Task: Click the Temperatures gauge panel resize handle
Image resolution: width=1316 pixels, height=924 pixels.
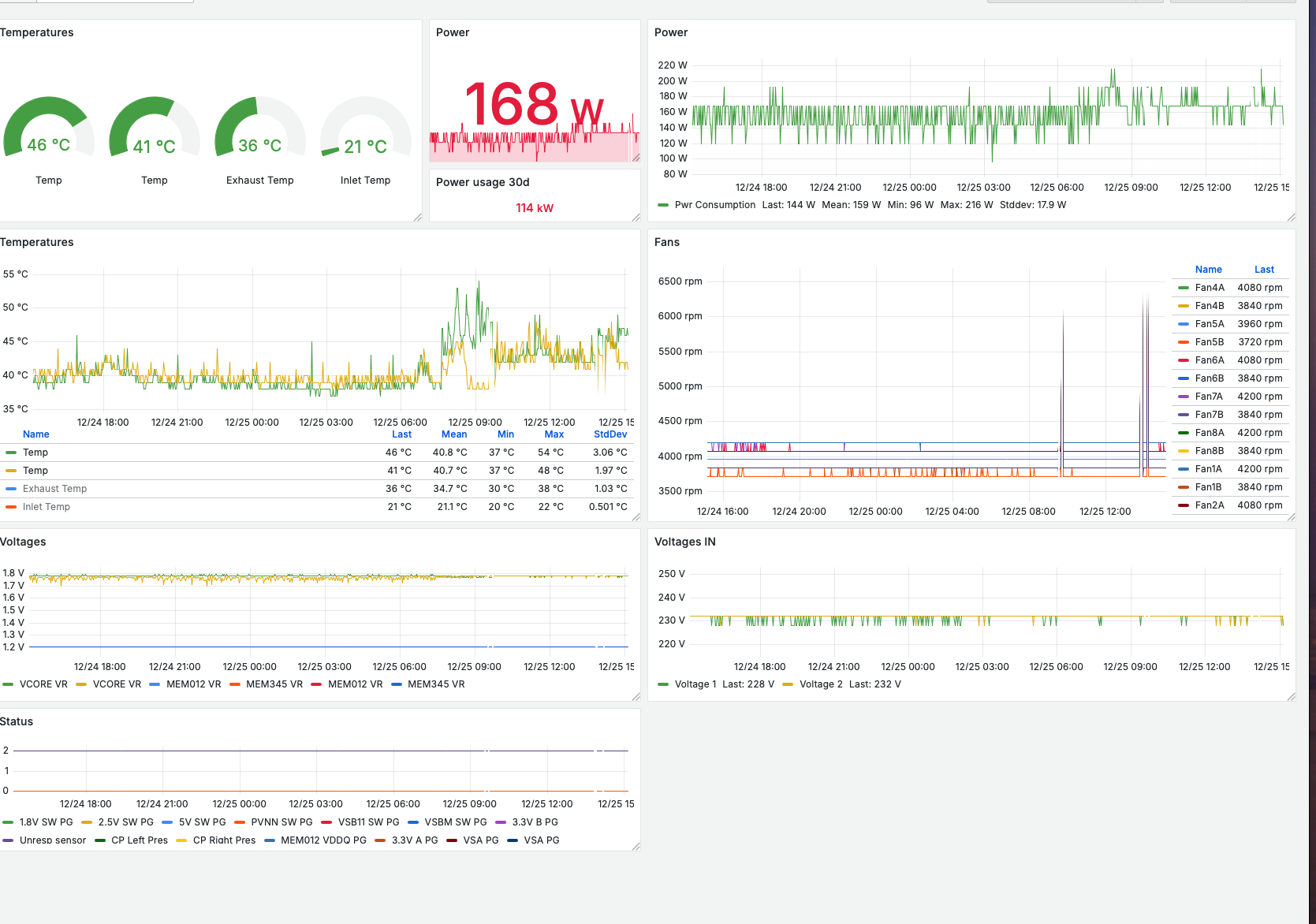Action: coord(418,218)
